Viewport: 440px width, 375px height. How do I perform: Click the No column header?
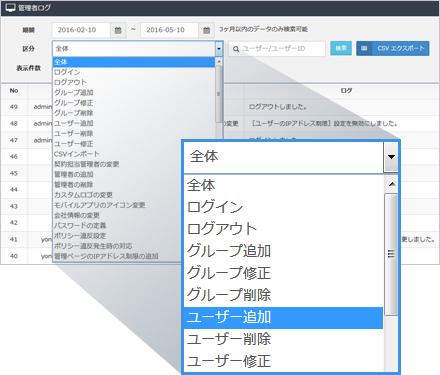pos(14,91)
